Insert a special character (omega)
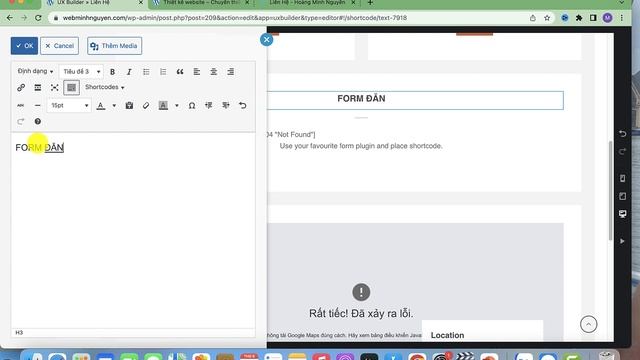The image size is (640, 360). [192, 105]
